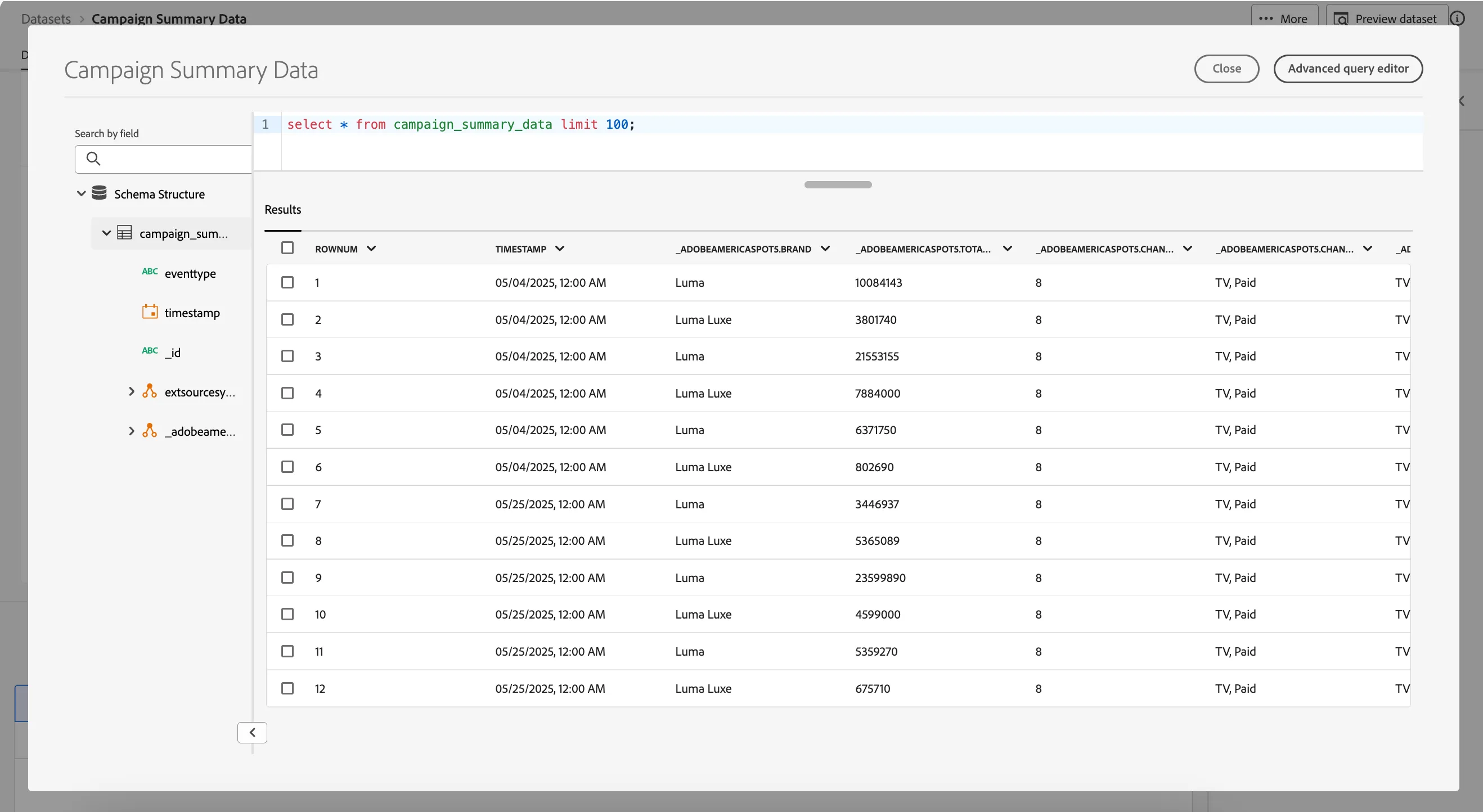Expand the _adobeame field group
Screen dimensions: 1483x812
pyautogui.click(x=131, y=431)
